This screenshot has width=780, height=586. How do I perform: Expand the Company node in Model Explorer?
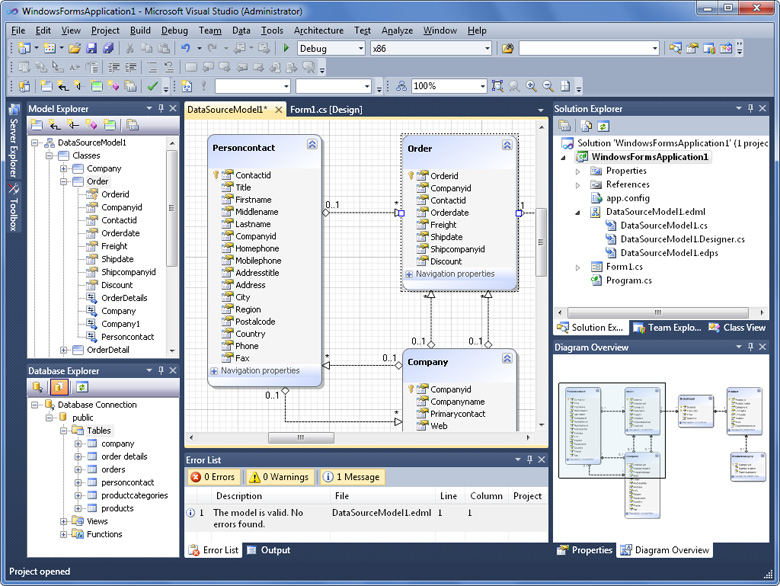tap(64, 169)
